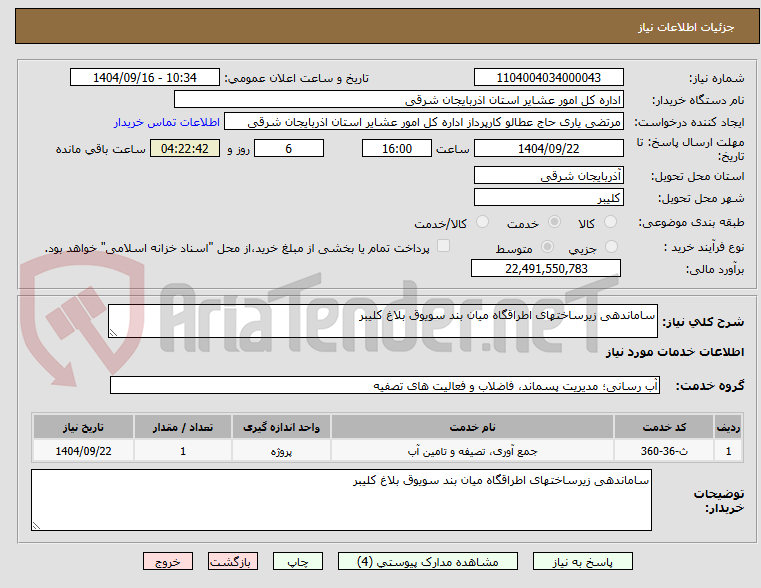Click the چاپ print button
This screenshot has height=588, width=761.
coord(298,561)
